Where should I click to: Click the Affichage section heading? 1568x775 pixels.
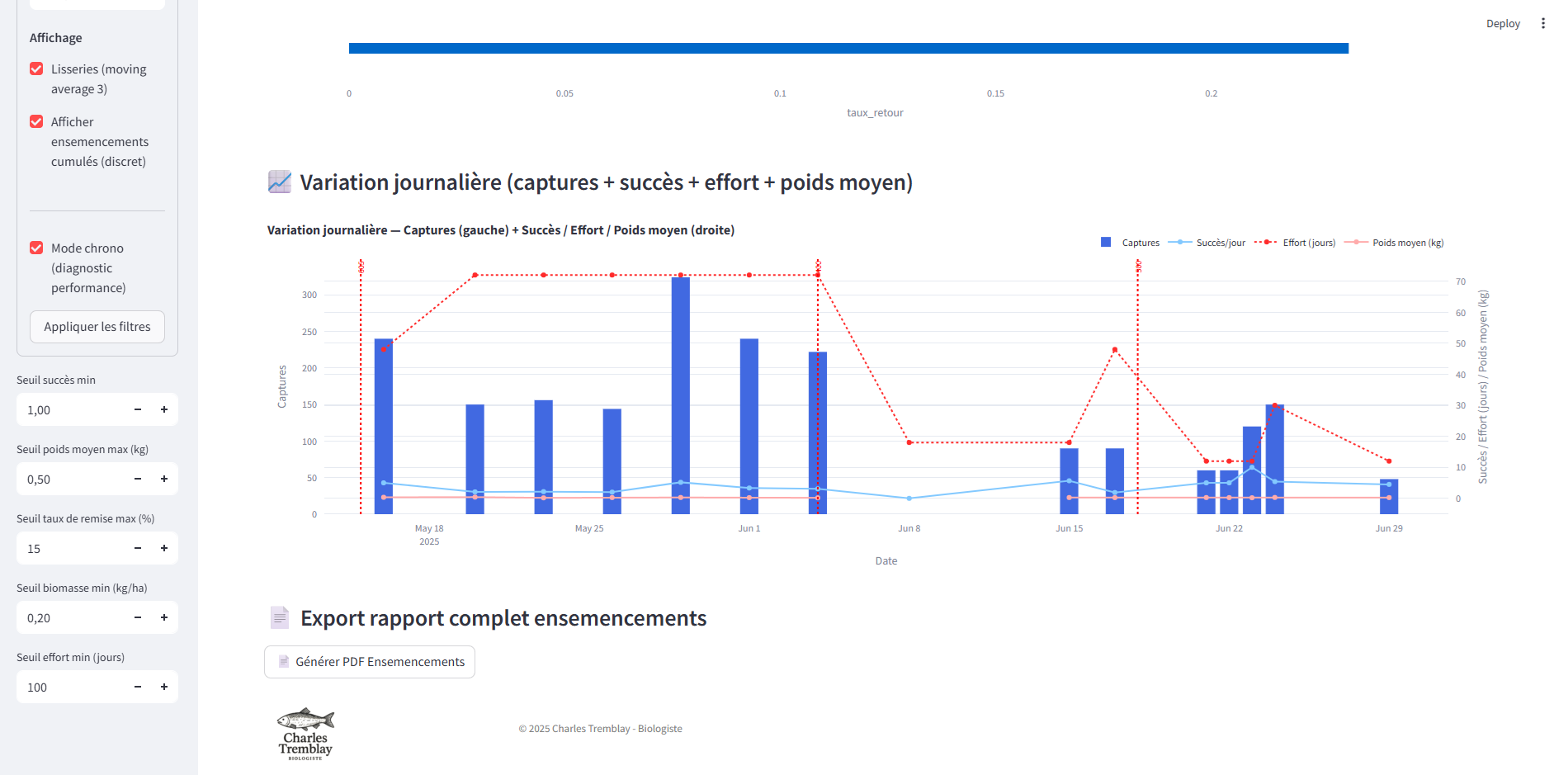pos(56,38)
